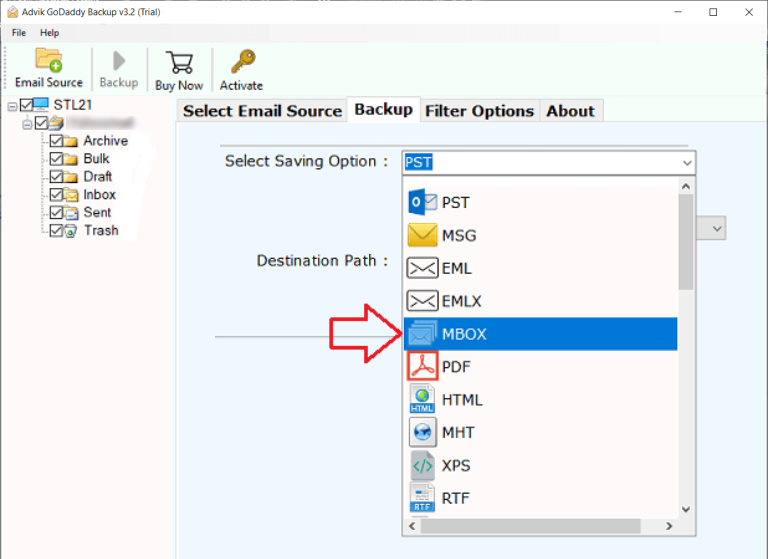
Task: Click the Backup play arrow icon
Action: click(x=119, y=61)
